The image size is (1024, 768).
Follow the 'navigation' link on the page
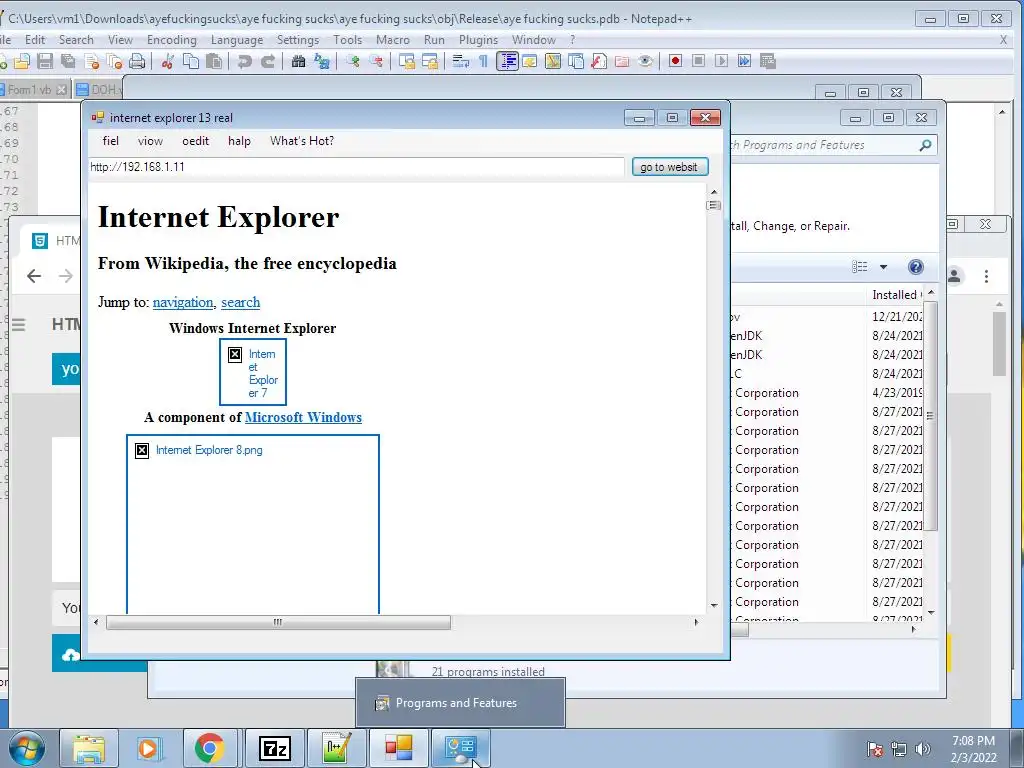click(183, 302)
